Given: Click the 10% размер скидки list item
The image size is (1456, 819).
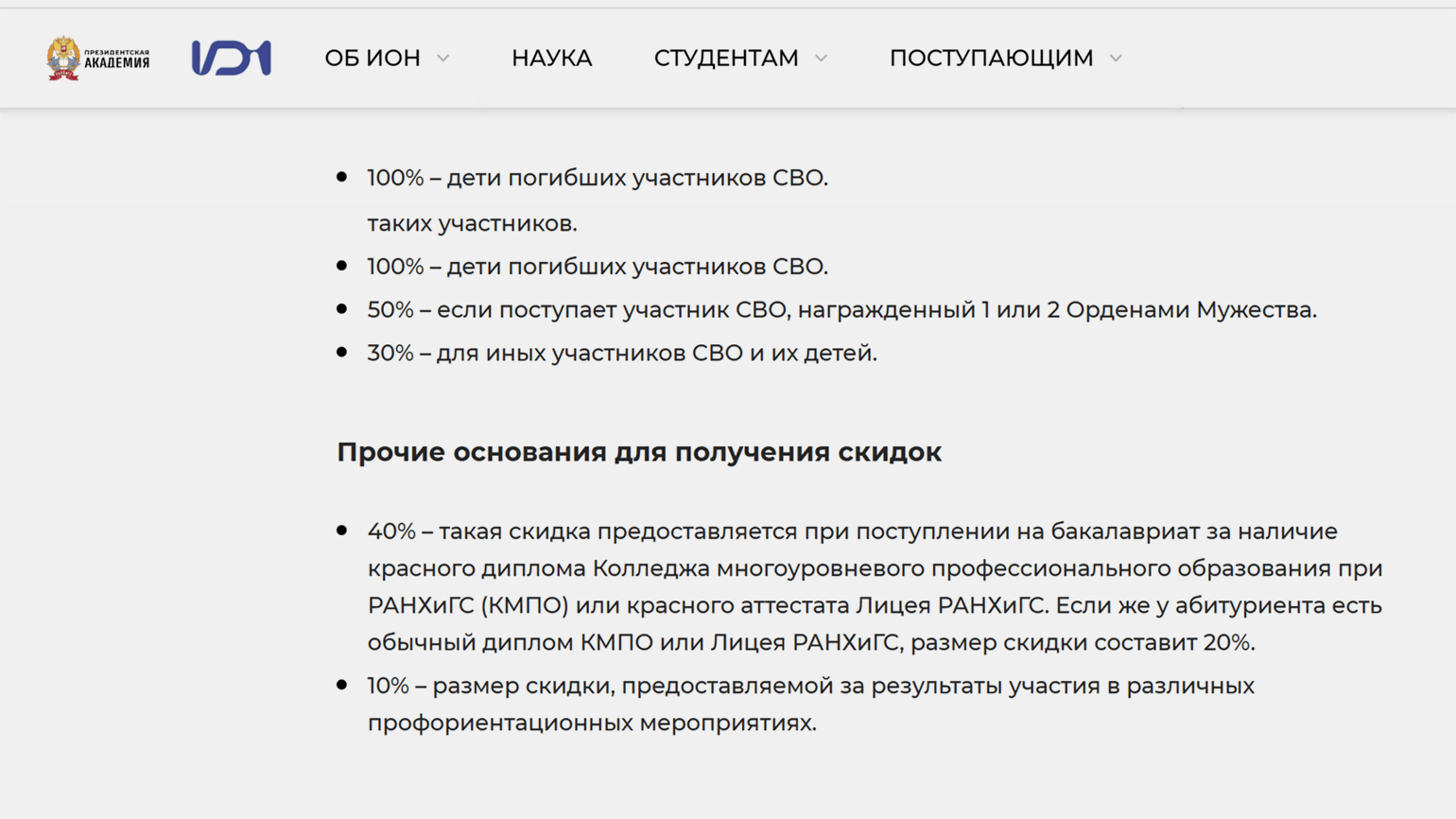Looking at the screenshot, I should pyautogui.click(x=811, y=704).
